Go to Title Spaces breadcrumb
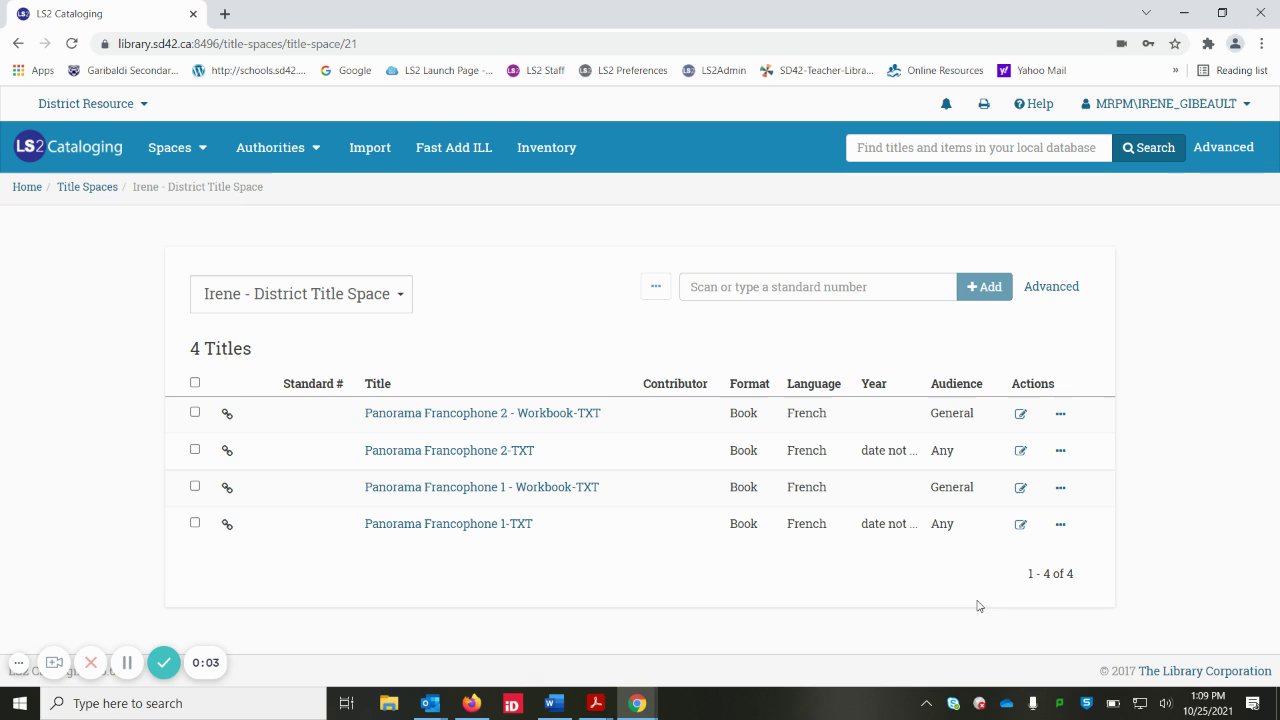The height and width of the screenshot is (720, 1280). (x=87, y=187)
